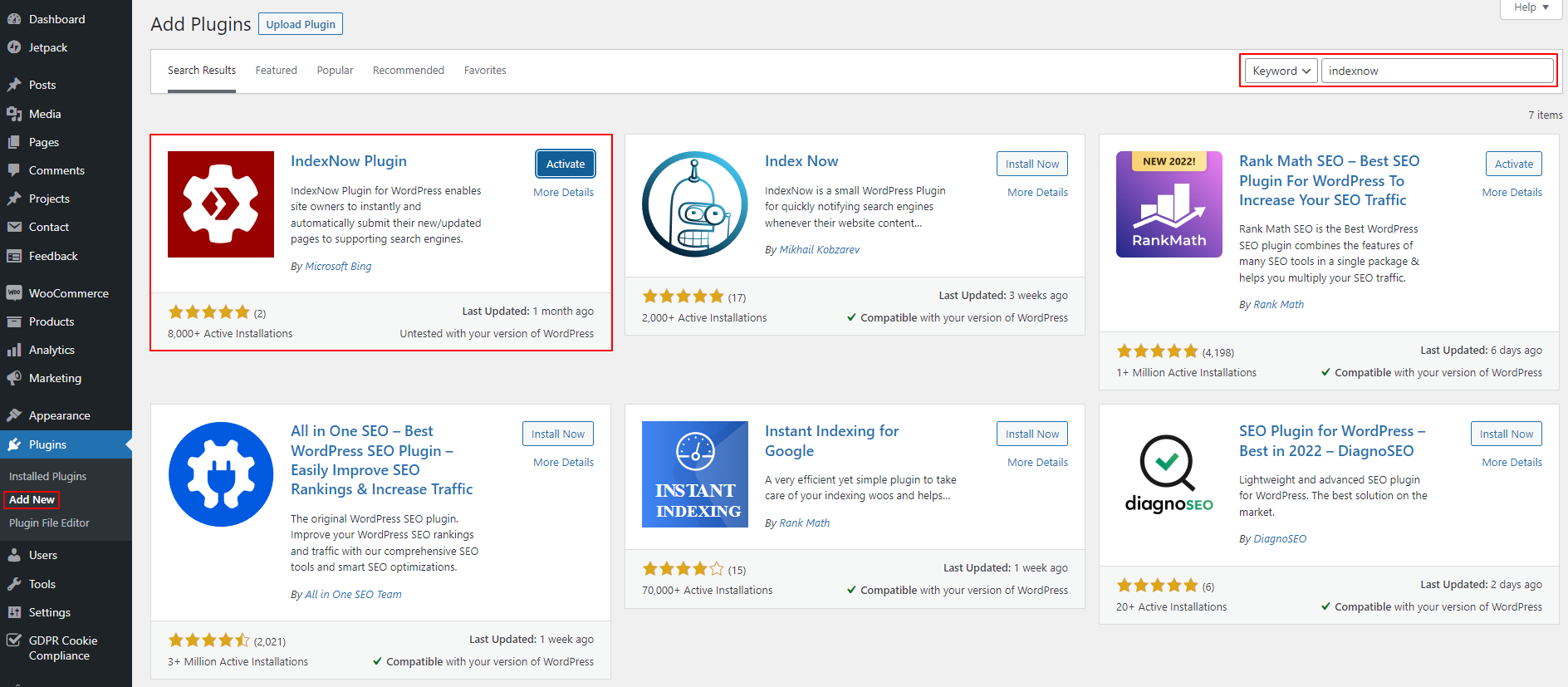1568x687 pixels.
Task: Click the Marketing megaphone icon
Action: point(14,378)
